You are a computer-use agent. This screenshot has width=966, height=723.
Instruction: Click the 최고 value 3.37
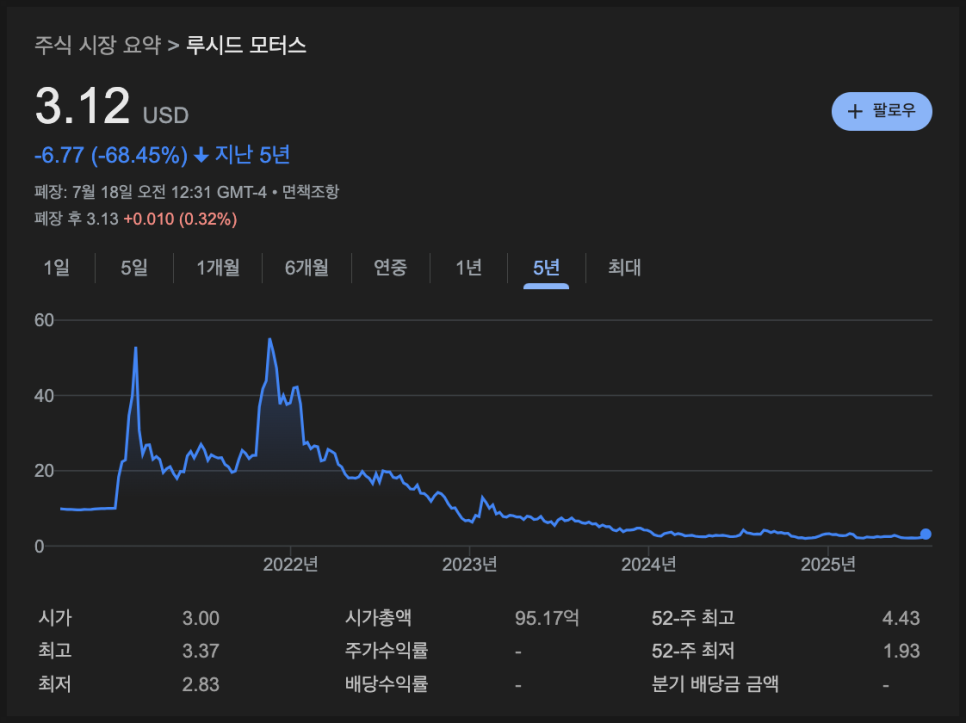(201, 651)
